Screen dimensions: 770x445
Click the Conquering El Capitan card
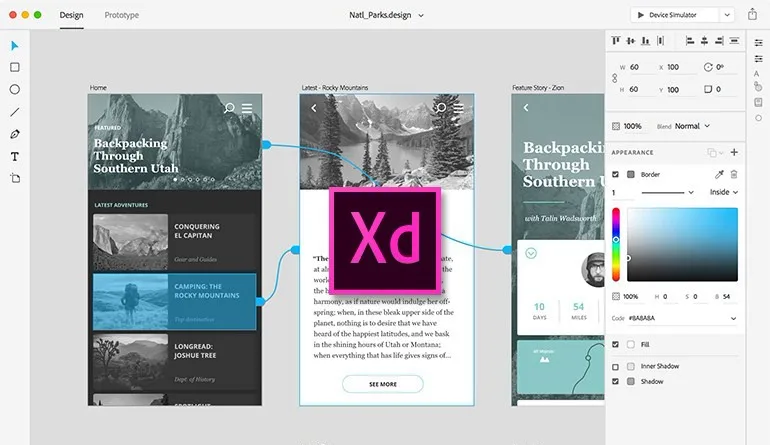point(174,242)
